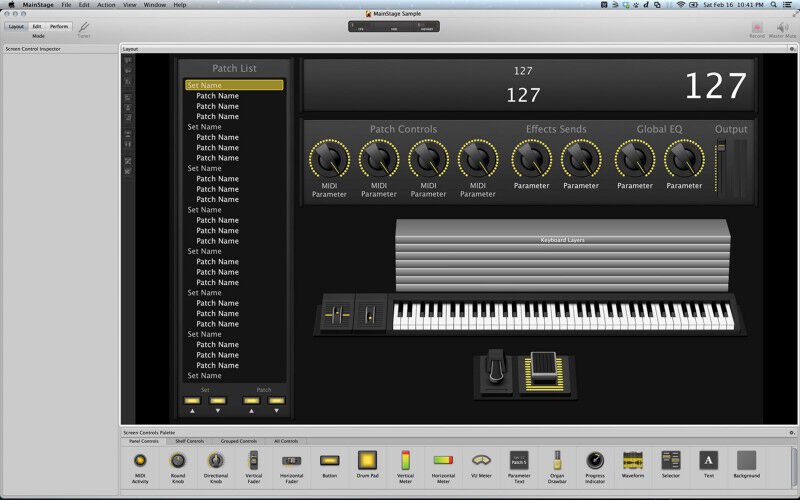Viewport: 800px width, 500px height.
Task: Select the Horizontal Meter palette item
Action: pyautogui.click(x=443, y=466)
